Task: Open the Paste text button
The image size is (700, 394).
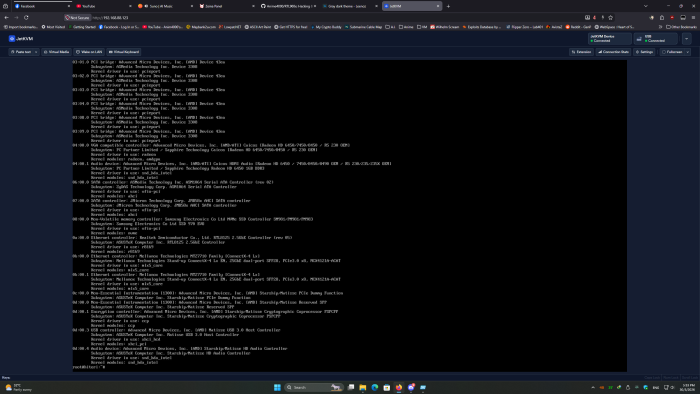Action: click(21, 52)
